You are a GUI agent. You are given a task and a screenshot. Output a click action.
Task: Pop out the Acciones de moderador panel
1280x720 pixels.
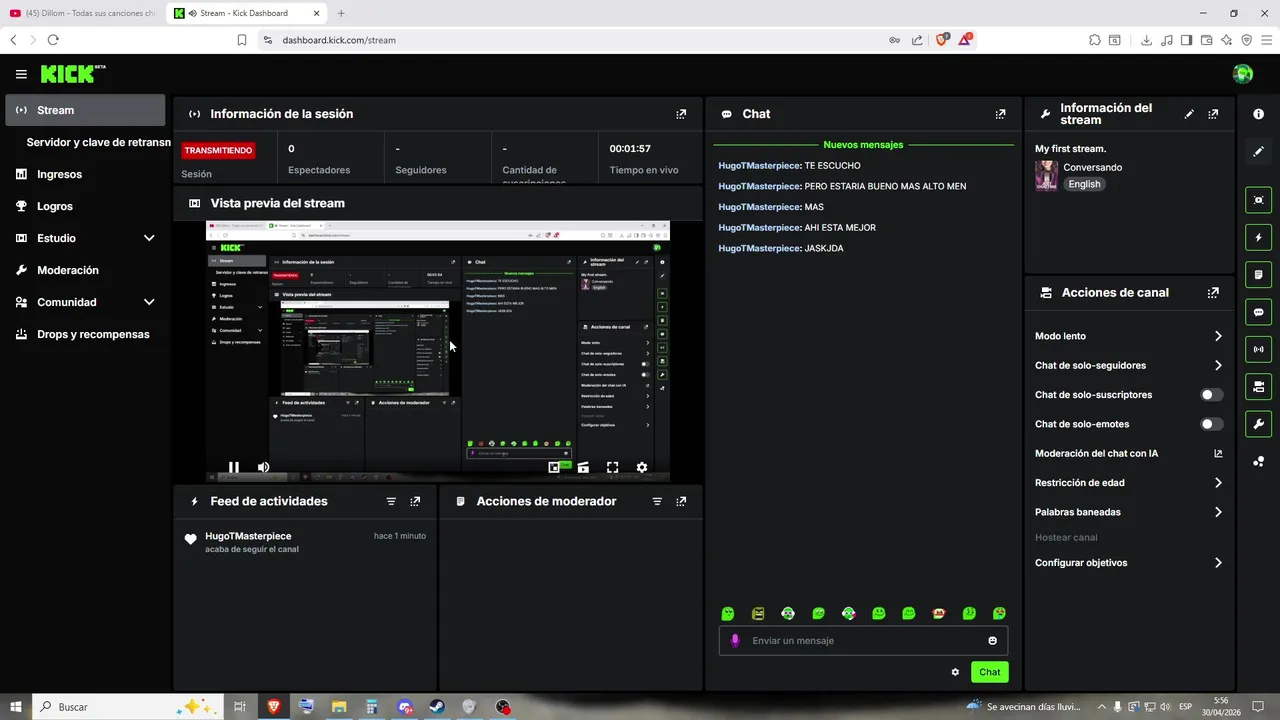[x=681, y=502]
